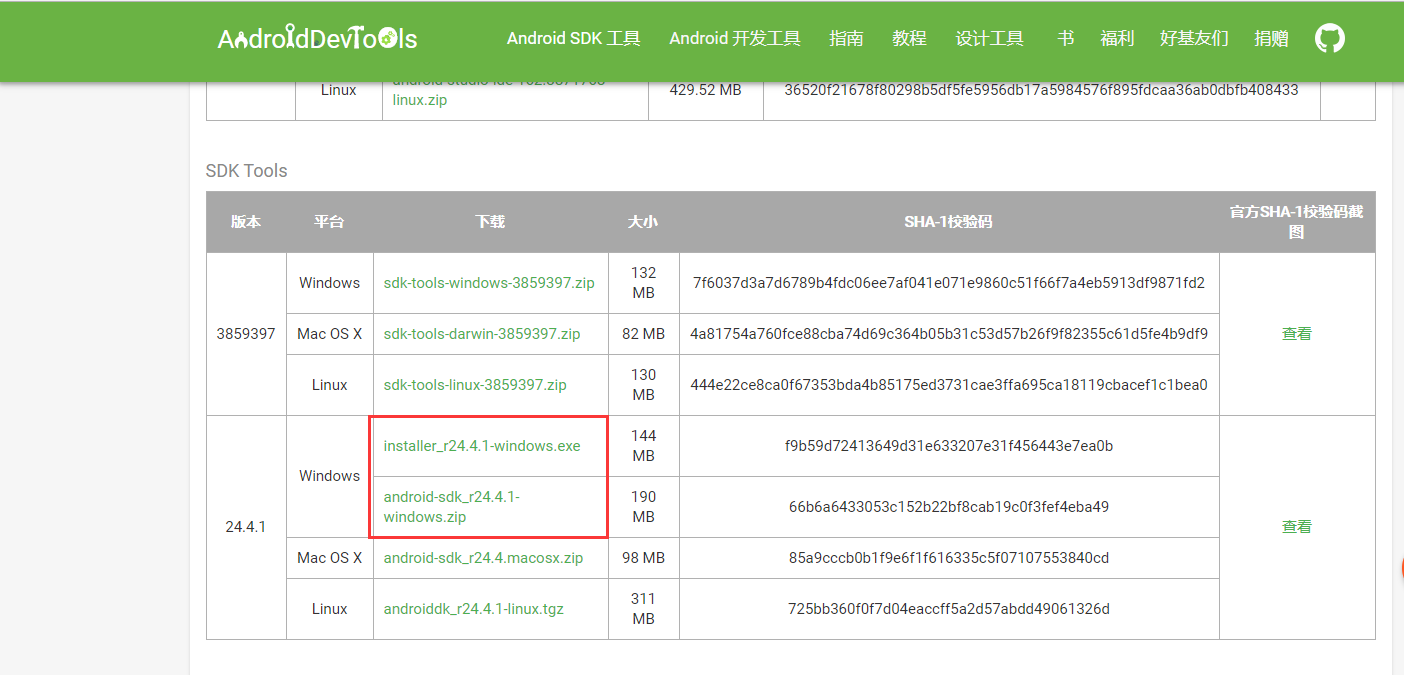Viewport: 1404px width, 675px height.
Task: Click the SHA-1校验码 column header
Action: click(x=948, y=222)
